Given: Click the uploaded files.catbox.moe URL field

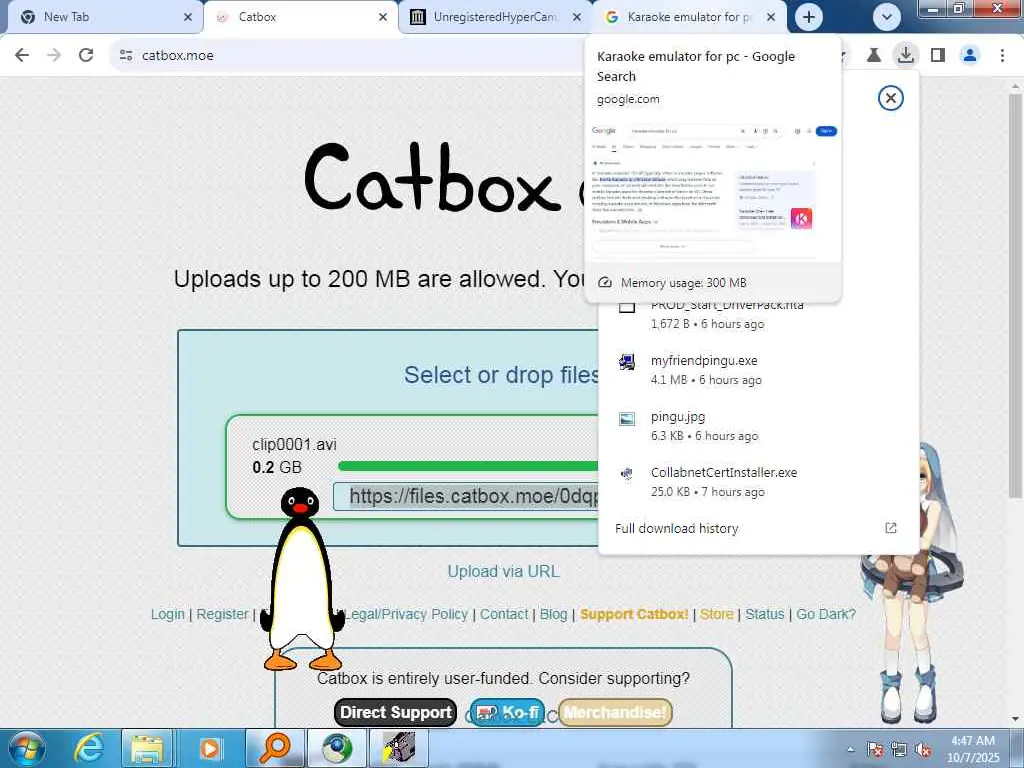Looking at the screenshot, I should pos(466,496).
